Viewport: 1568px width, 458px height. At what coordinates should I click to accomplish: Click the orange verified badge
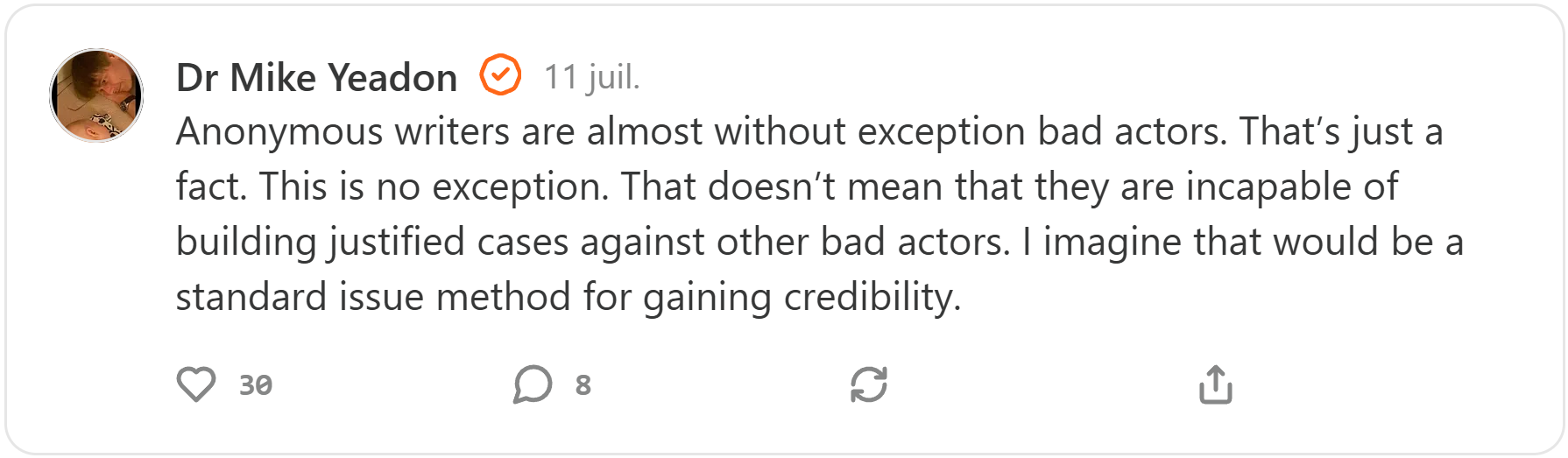[x=500, y=75]
